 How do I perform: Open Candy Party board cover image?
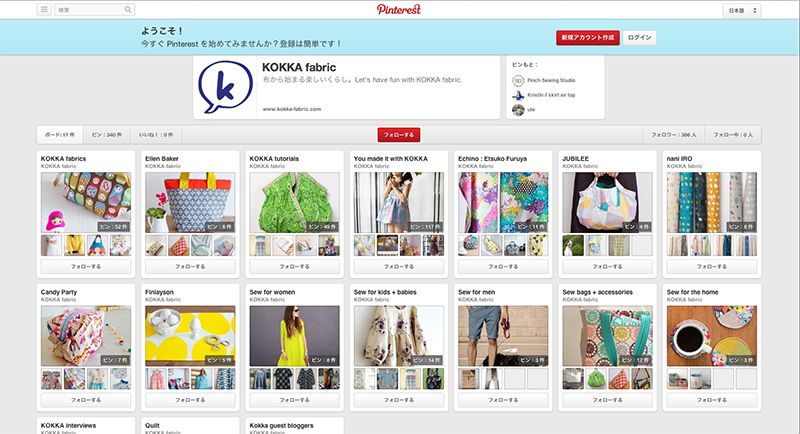tap(86, 336)
